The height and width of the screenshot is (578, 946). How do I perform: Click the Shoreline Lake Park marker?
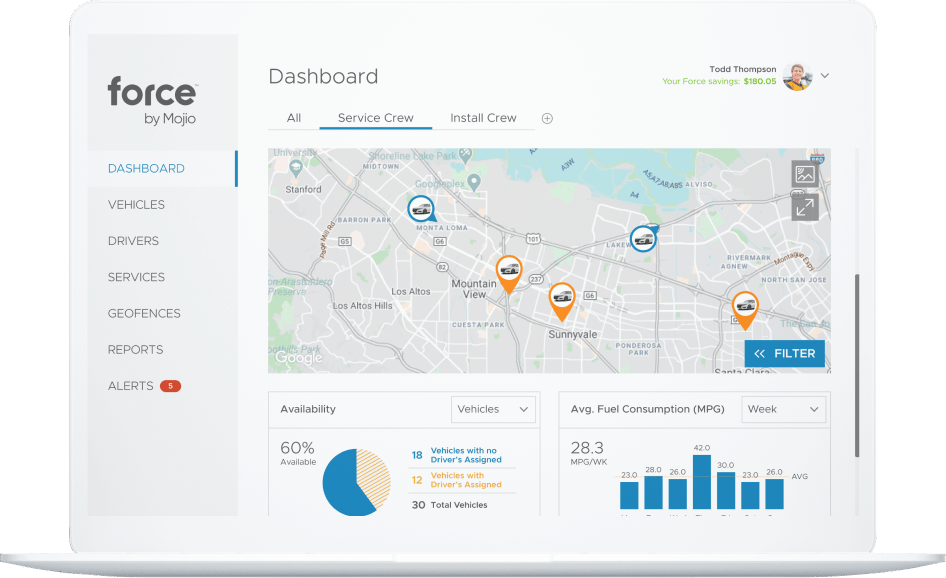click(465, 156)
